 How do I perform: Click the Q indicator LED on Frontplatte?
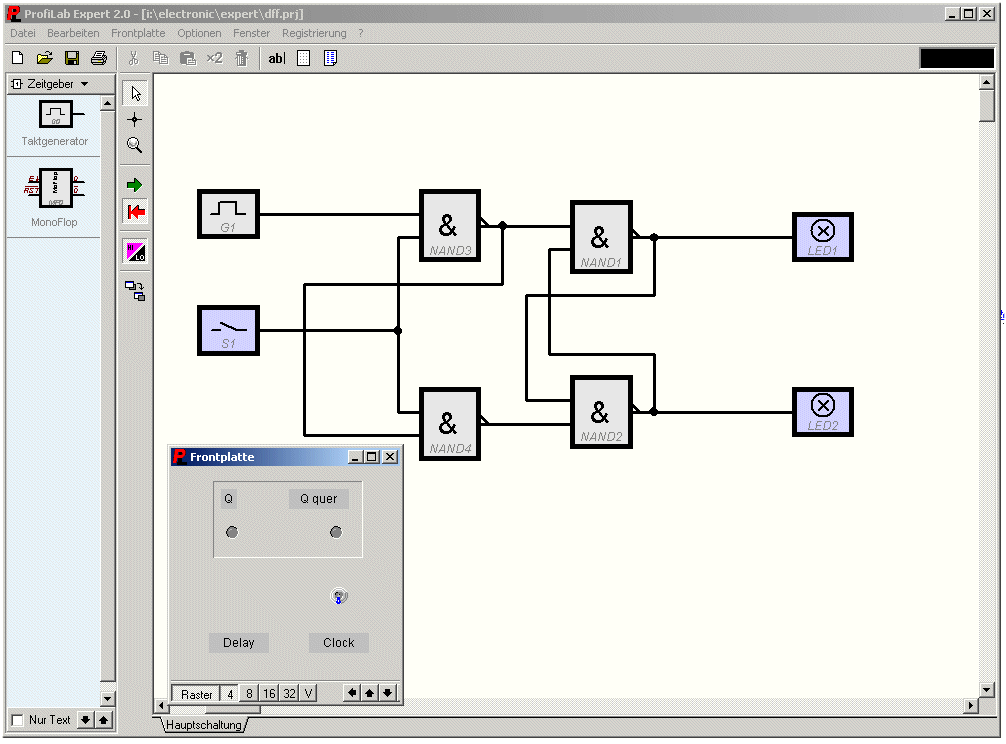232,532
